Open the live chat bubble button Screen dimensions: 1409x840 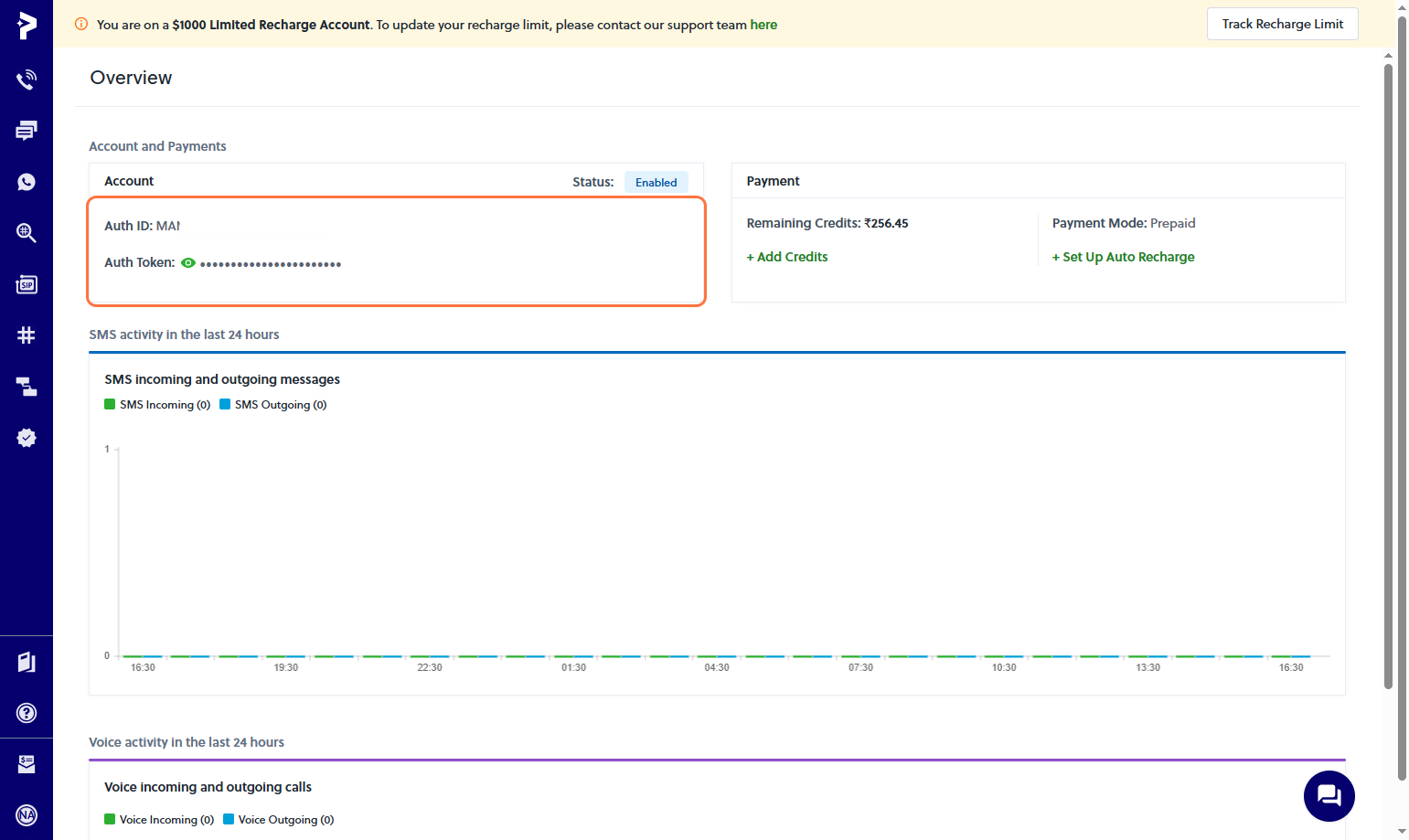(x=1329, y=796)
